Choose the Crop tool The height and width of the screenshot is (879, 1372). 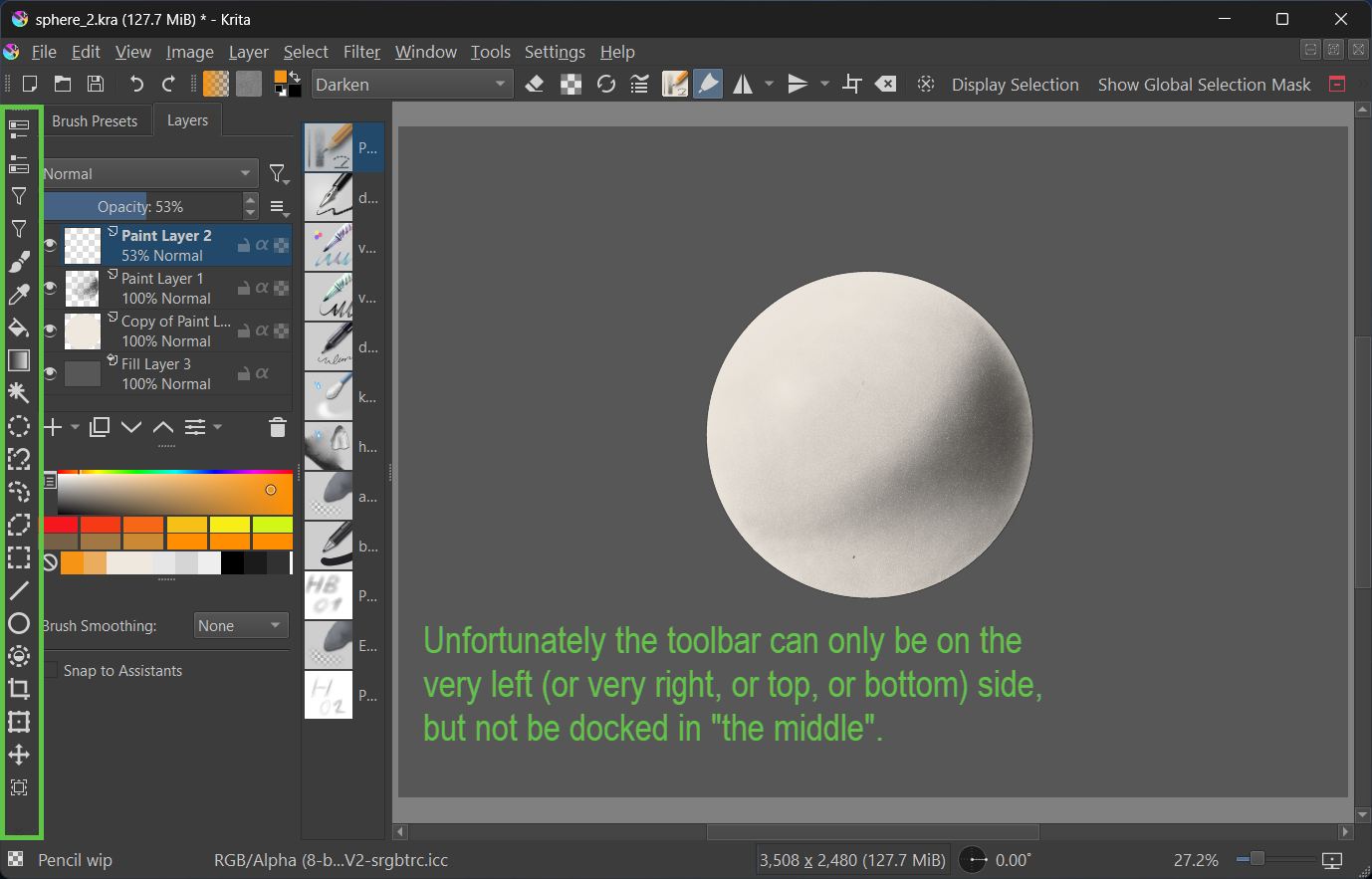coord(19,689)
